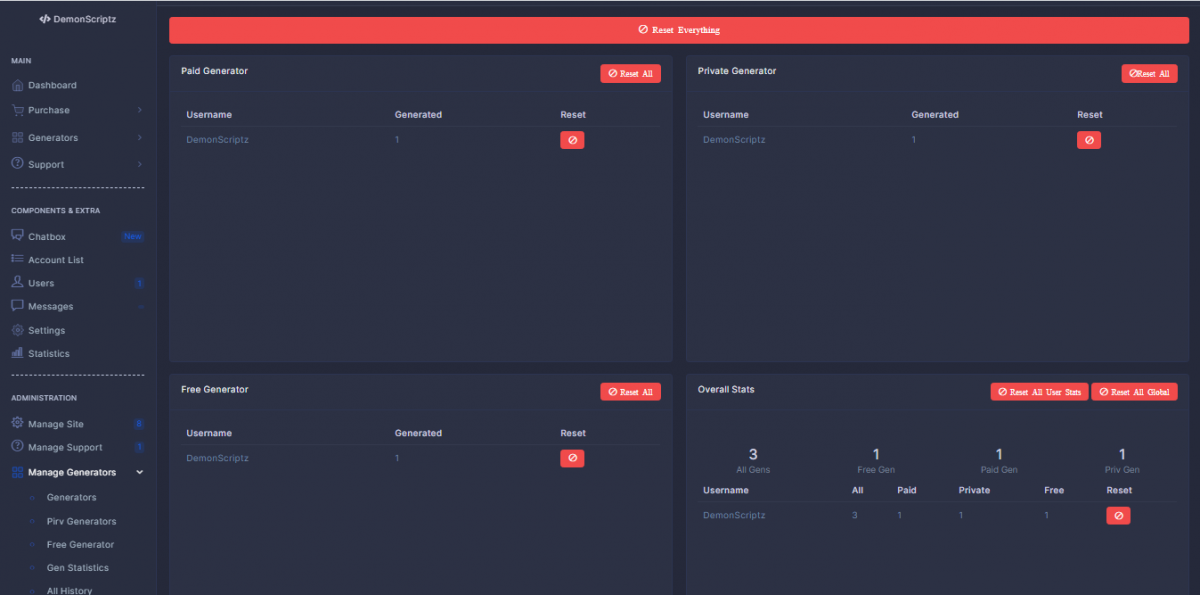Click the Settings gear icon in sidebar
This screenshot has width=1200, height=595.
pos(18,330)
